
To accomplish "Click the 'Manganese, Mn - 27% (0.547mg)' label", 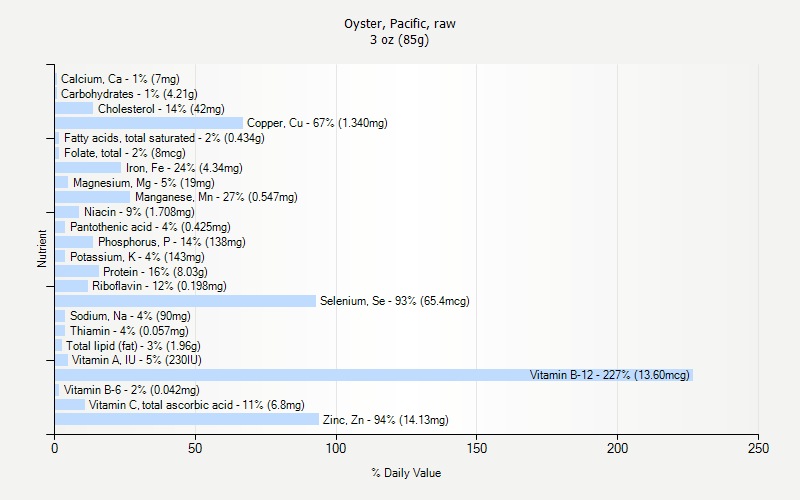I will [216, 197].
